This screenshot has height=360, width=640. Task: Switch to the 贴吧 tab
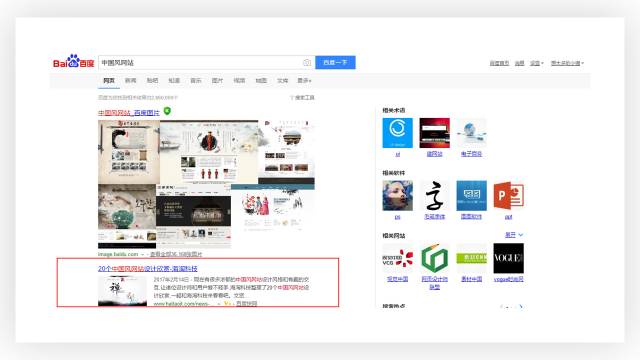coord(152,80)
